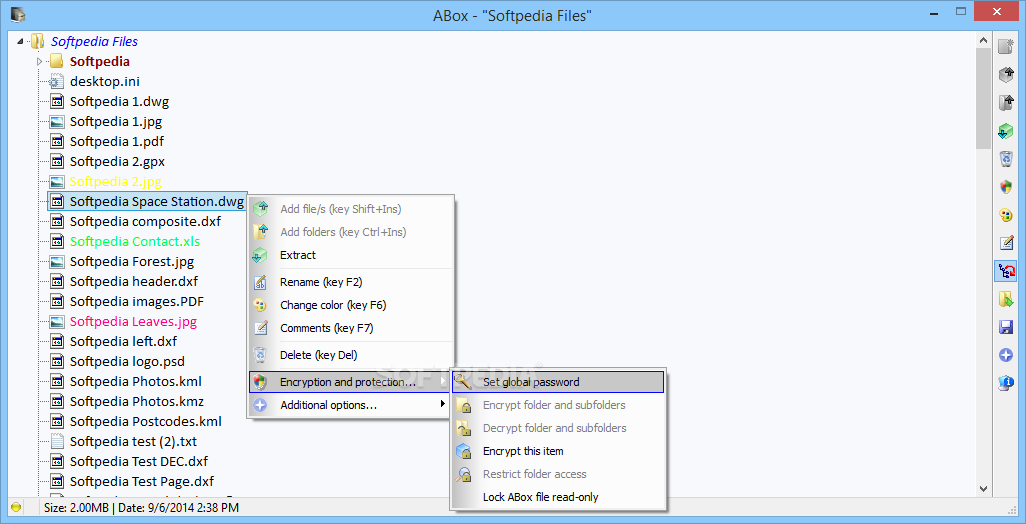Screen dimensions: 1026x524
Task: Click the palette change color toolbar icon
Action: [x=1006, y=215]
